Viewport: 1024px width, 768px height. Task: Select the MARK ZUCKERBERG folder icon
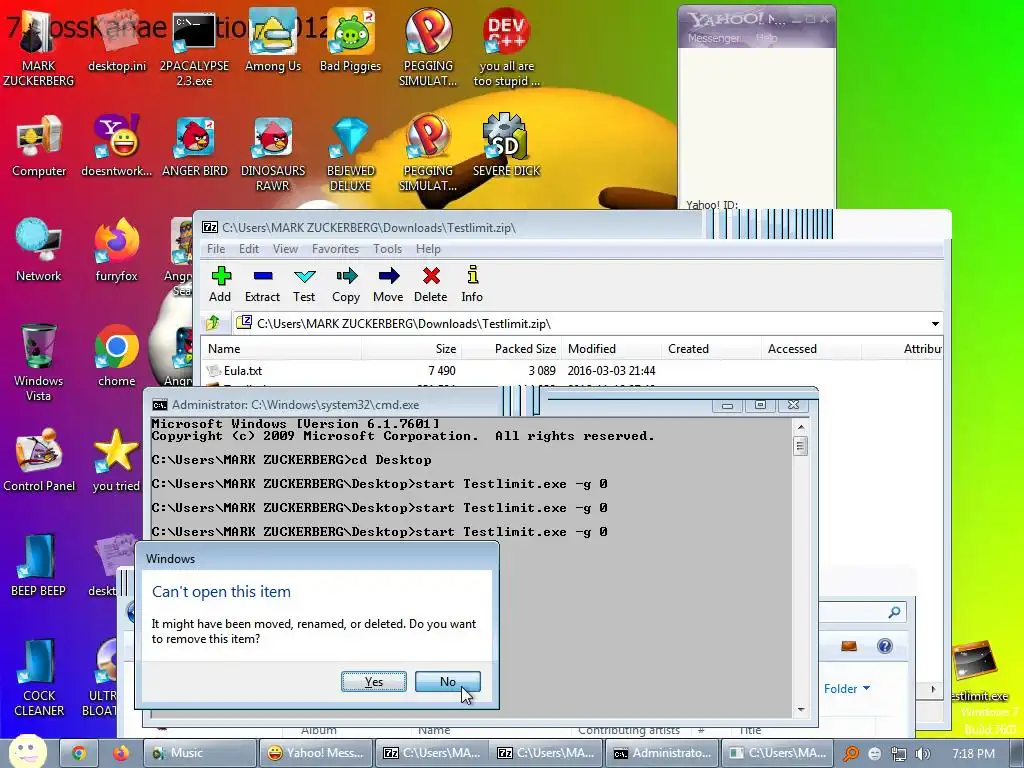click(39, 48)
